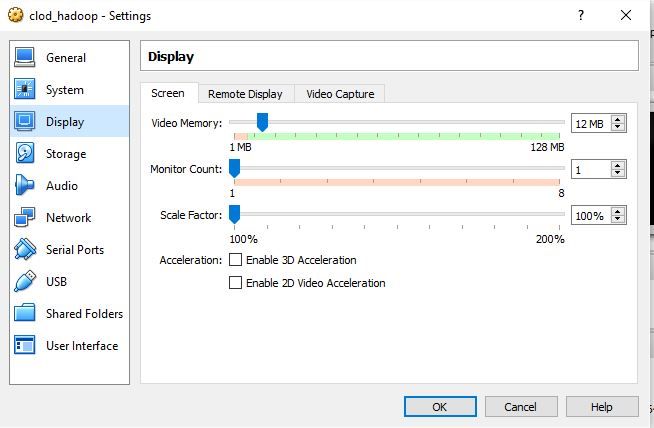
Task: Open the USB settings icon
Action: pos(25,282)
